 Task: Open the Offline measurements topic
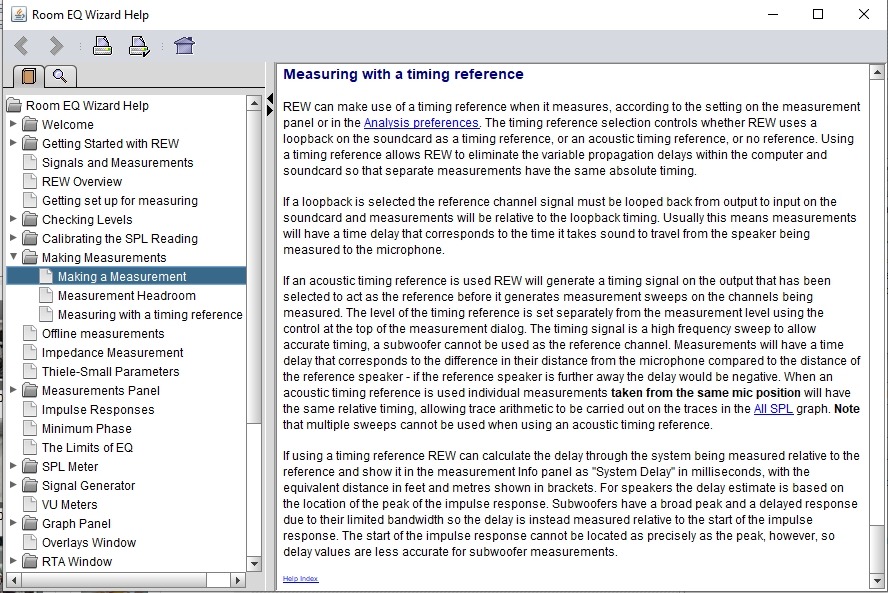click(x=103, y=334)
